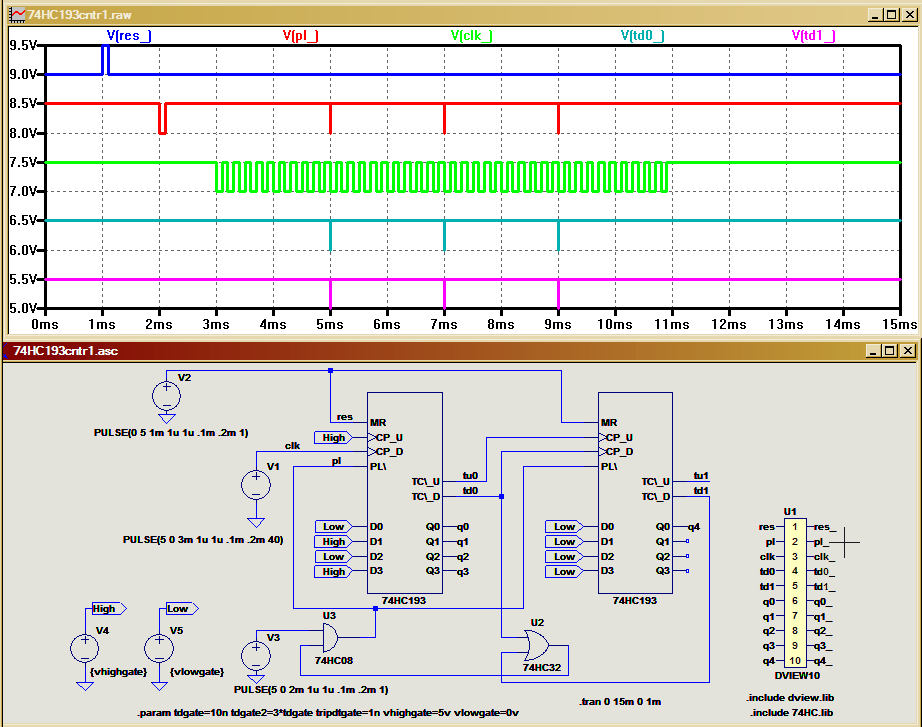922x727 pixels.
Task: Click the td1 net label on second counter
Action: [701, 491]
